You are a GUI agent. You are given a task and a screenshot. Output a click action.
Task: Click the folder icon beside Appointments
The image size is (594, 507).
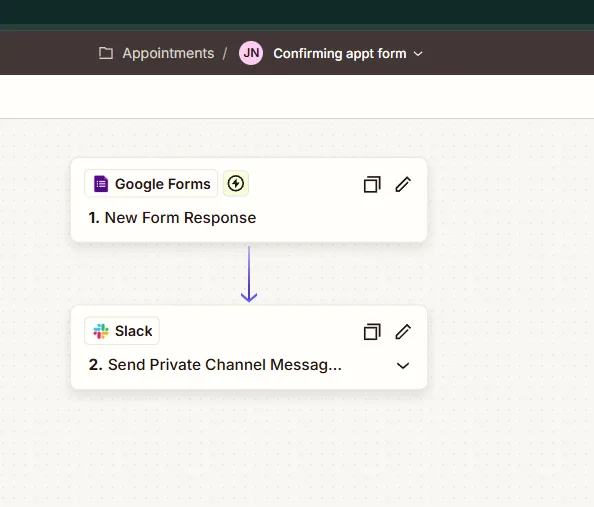[x=106, y=53]
